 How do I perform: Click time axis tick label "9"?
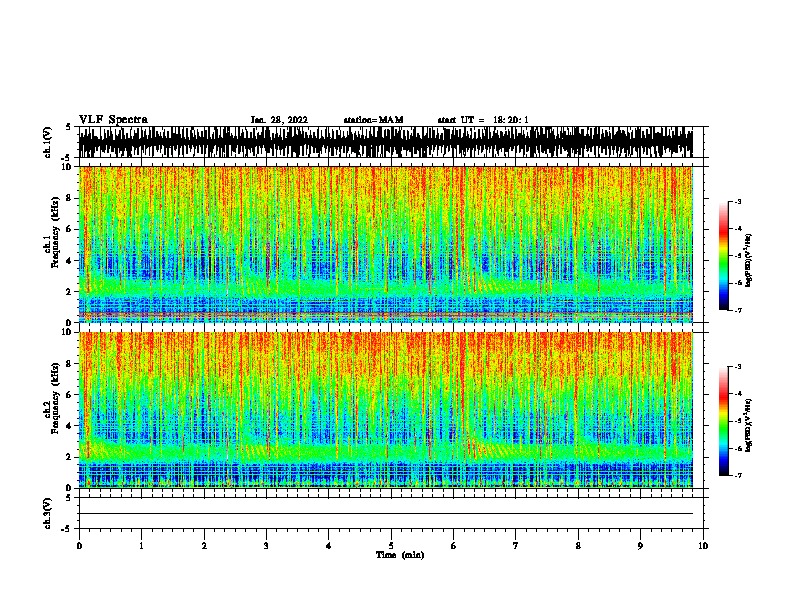pyautogui.click(x=640, y=546)
